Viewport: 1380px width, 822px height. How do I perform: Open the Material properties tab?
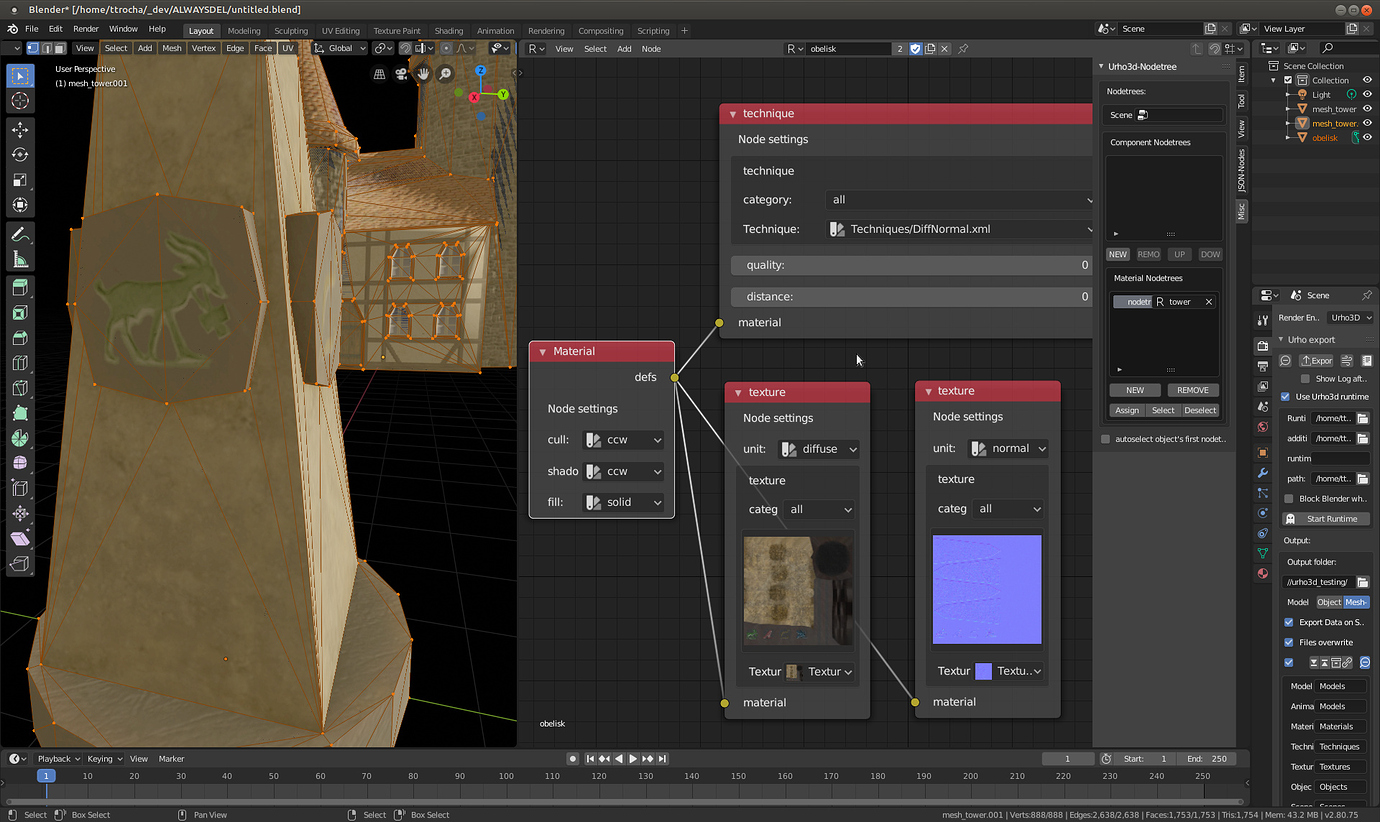[x=1263, y=573]
